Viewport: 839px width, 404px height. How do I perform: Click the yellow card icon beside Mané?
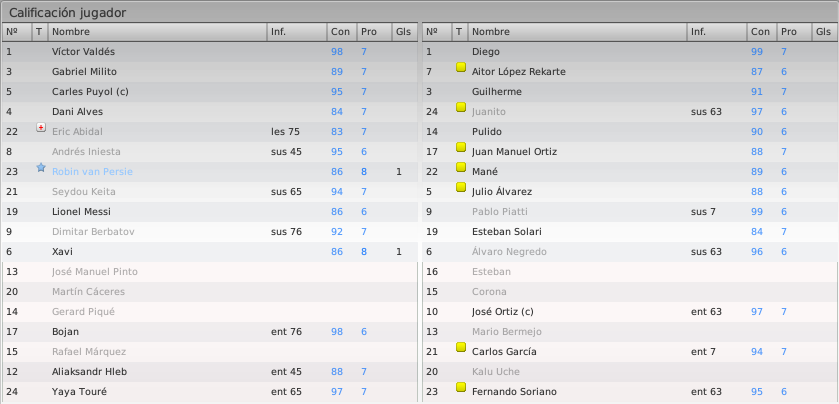(461, 167)
